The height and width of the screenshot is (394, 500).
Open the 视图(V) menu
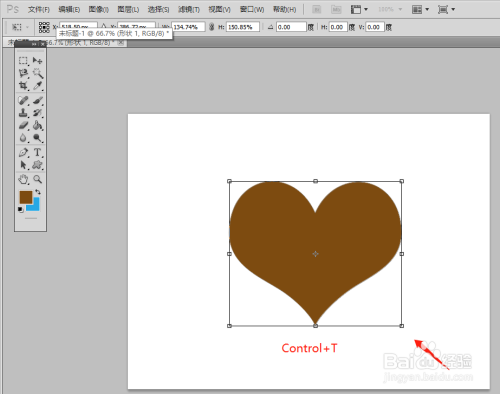point(219,9)
